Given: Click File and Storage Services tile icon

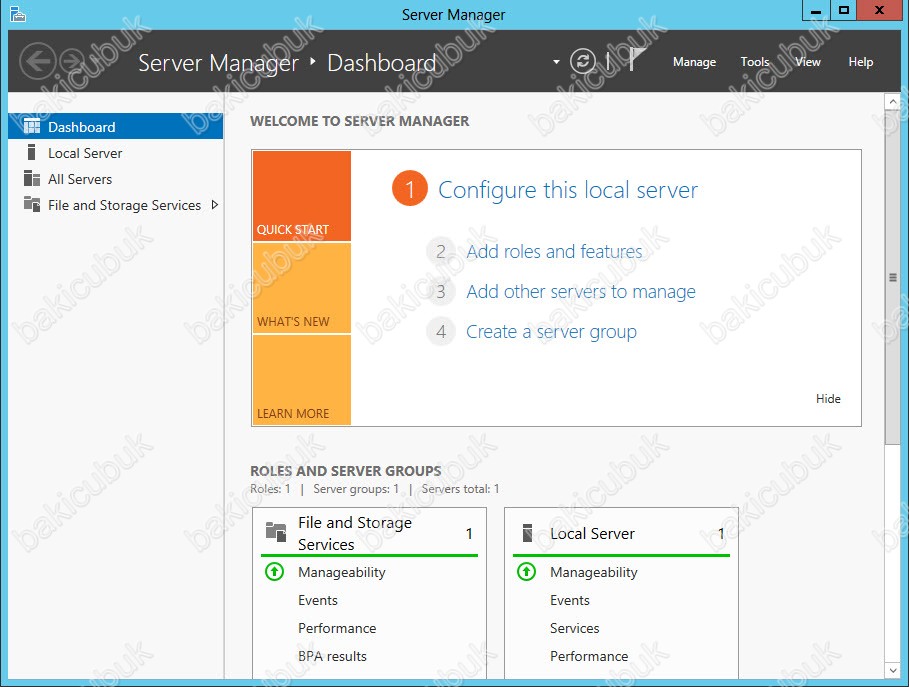Looking at the screenshot, I should pyautogui.click(x=276, y=532).
